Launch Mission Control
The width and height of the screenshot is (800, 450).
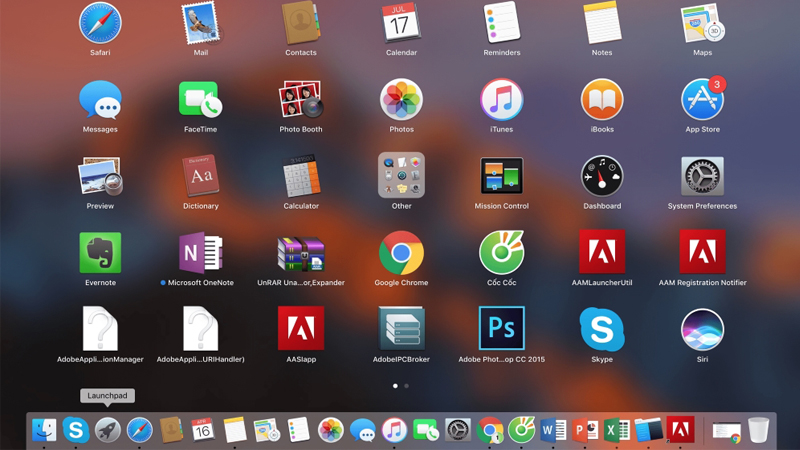coord(502,176)
